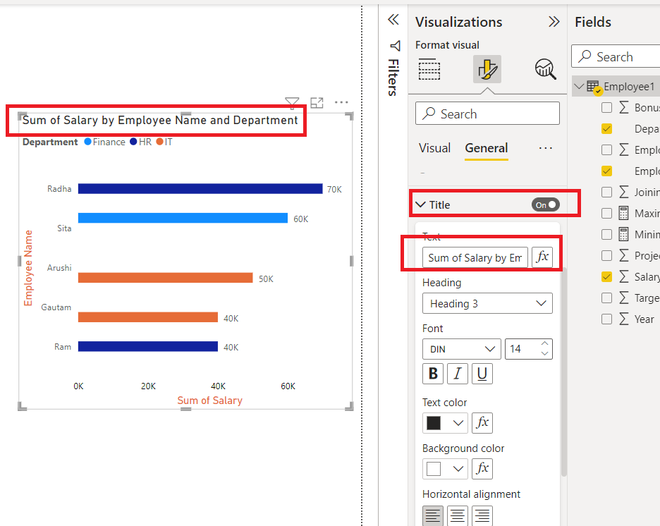The height and width of the screenshot is (526, 660).
Task: Select the Build visual fields icon
Action: [429, 69]
